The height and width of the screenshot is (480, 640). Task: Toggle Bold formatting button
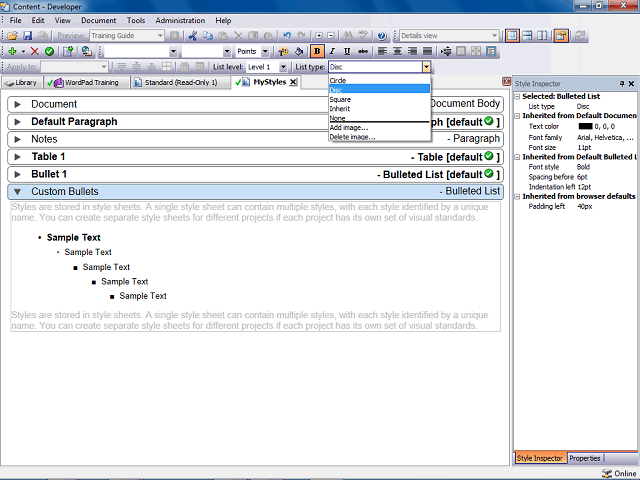point(317,51)
